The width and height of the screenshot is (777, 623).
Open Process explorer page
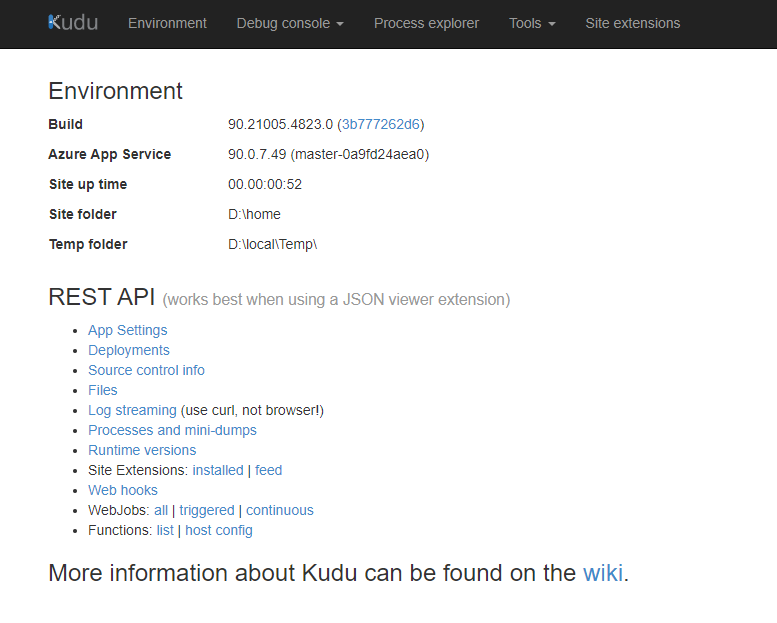click(x=426, y=23)
